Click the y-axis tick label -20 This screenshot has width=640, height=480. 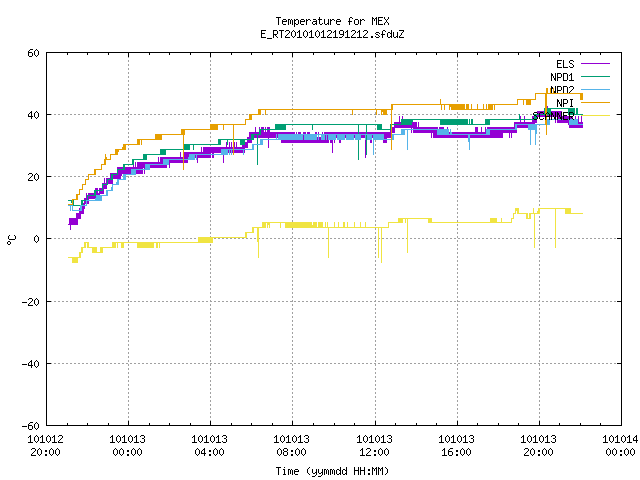[31, 302]
